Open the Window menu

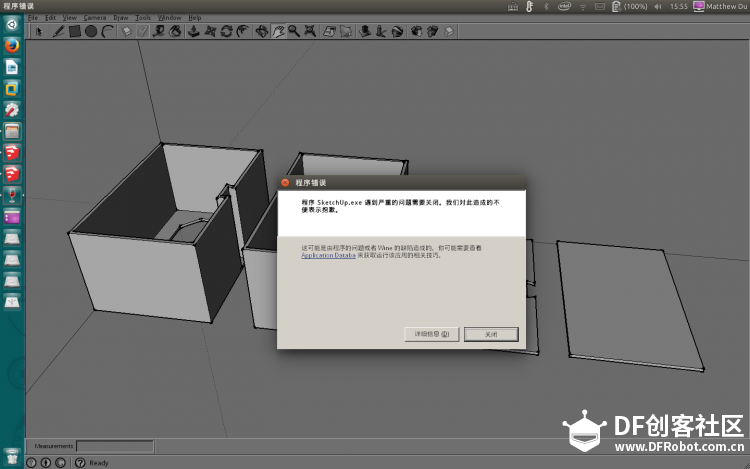coord(170,18)
